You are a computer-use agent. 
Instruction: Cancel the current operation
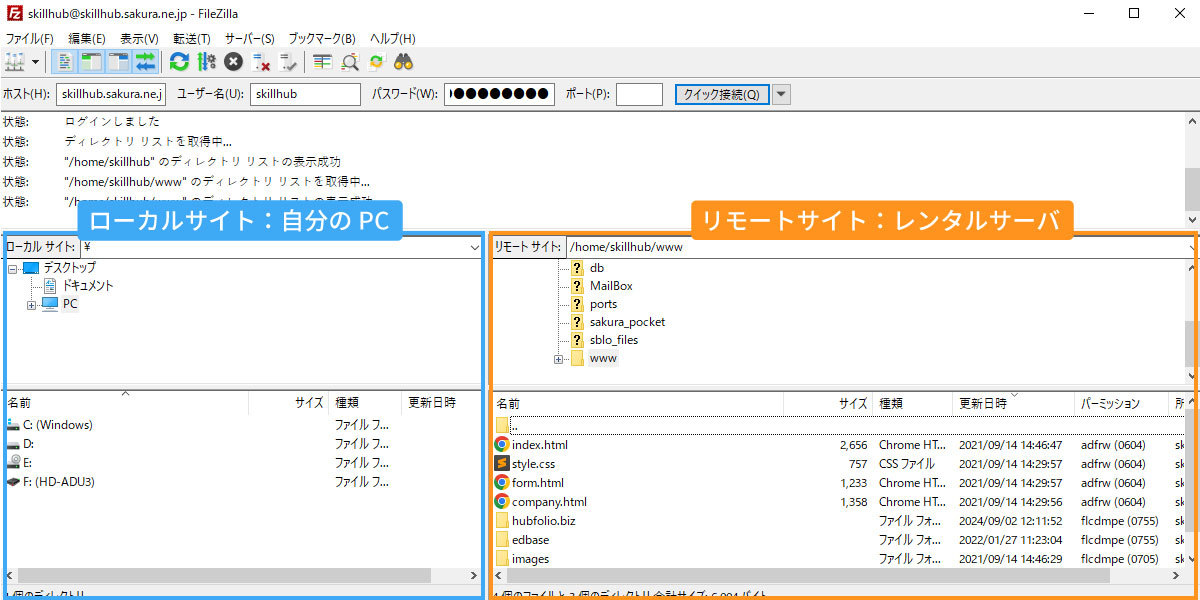(x=233, y=62)
